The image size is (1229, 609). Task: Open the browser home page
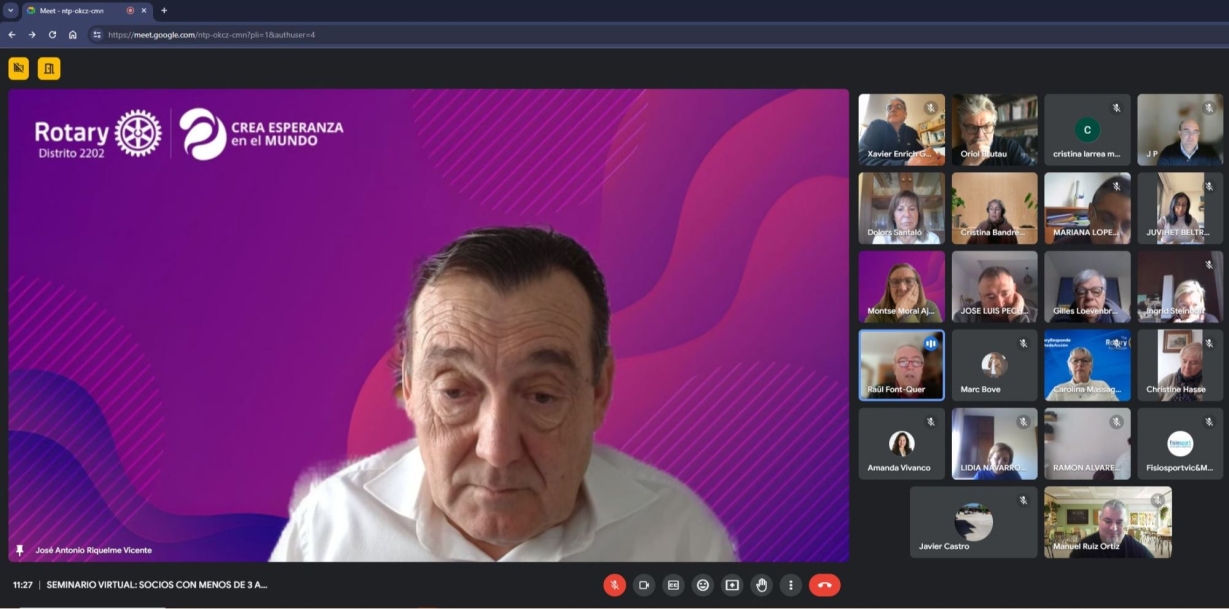point(73,34)
